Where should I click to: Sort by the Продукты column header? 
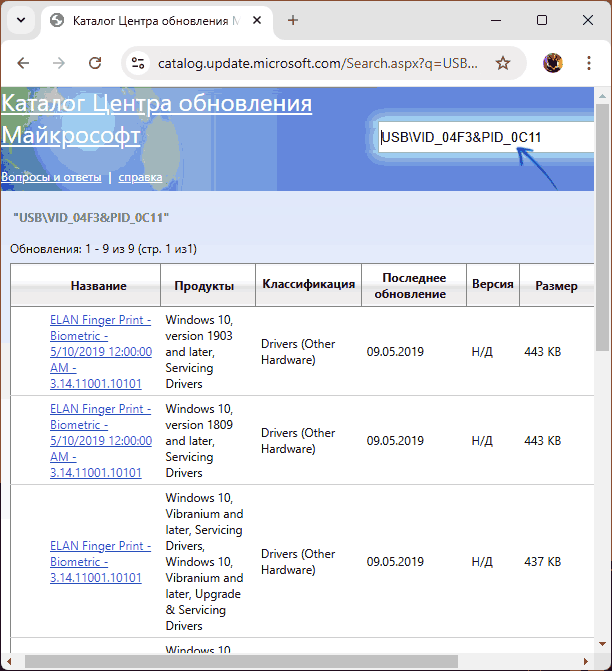[x=204, y=286]
